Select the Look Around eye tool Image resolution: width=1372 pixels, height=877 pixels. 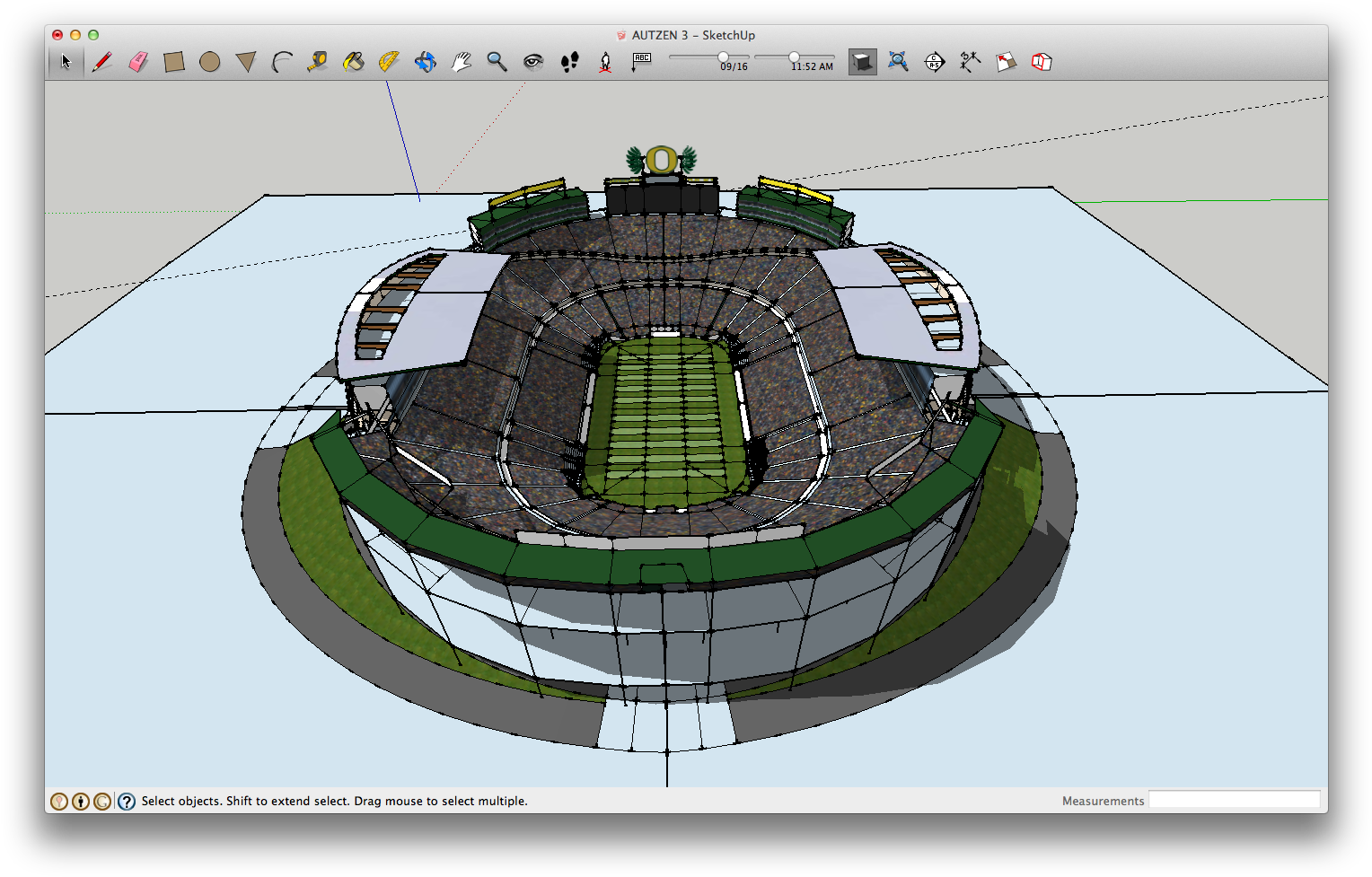(534, 61)
